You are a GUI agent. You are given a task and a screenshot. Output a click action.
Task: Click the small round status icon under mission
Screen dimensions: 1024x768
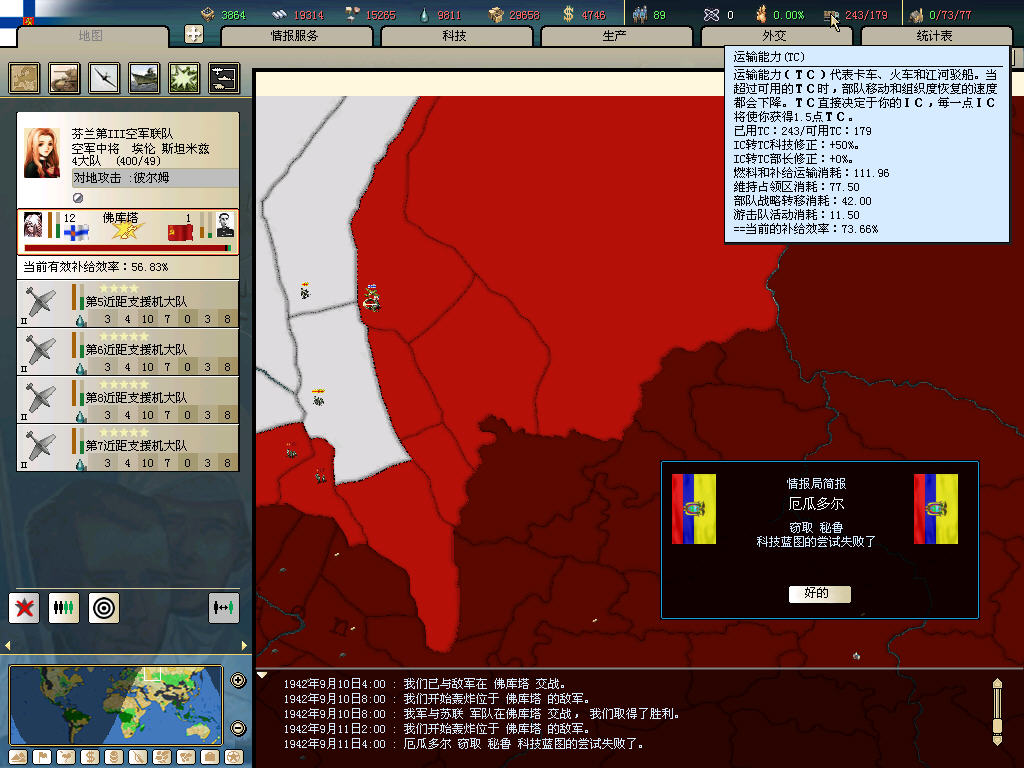coord(78,197)
